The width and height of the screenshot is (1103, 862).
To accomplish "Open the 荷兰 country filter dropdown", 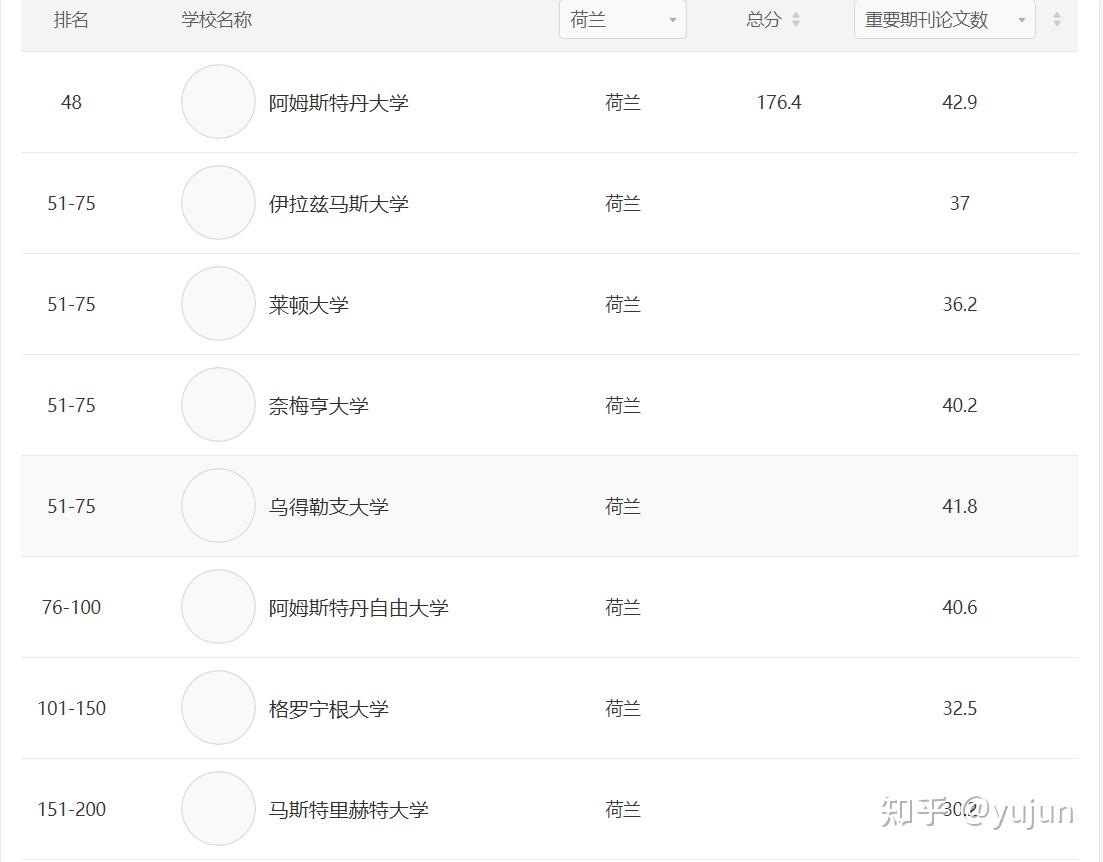I will [622, 20].
